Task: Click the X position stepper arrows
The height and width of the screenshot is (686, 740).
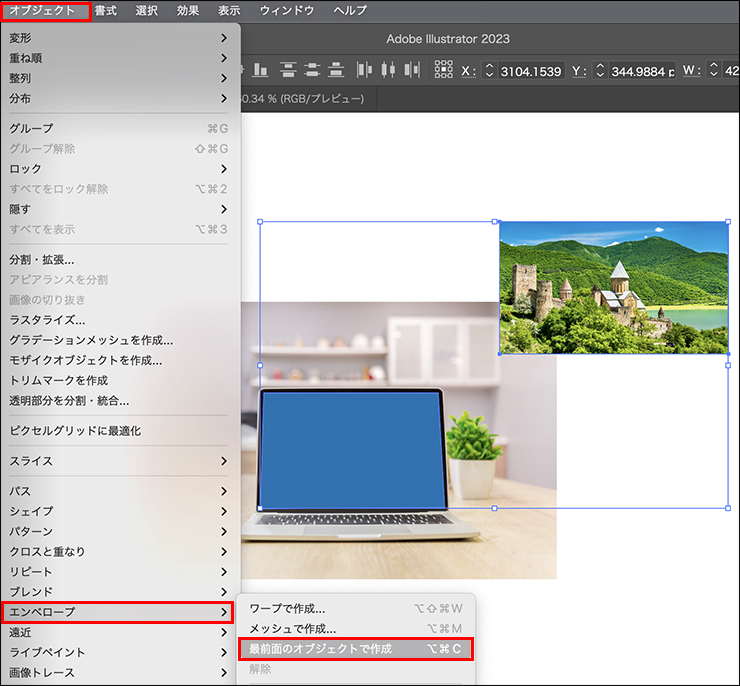Action: pos(489,71)
